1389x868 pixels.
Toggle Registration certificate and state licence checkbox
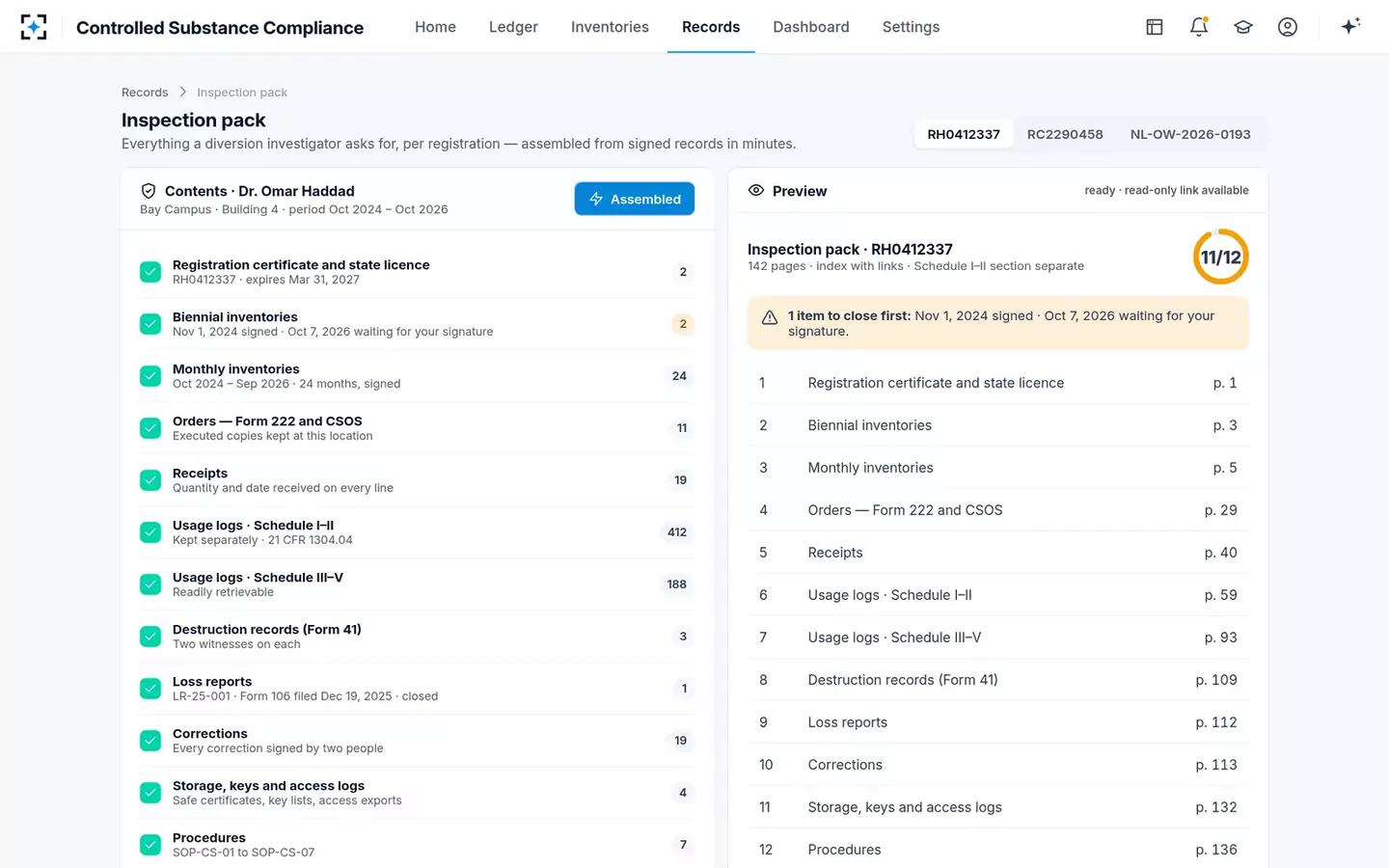[150, 272]
